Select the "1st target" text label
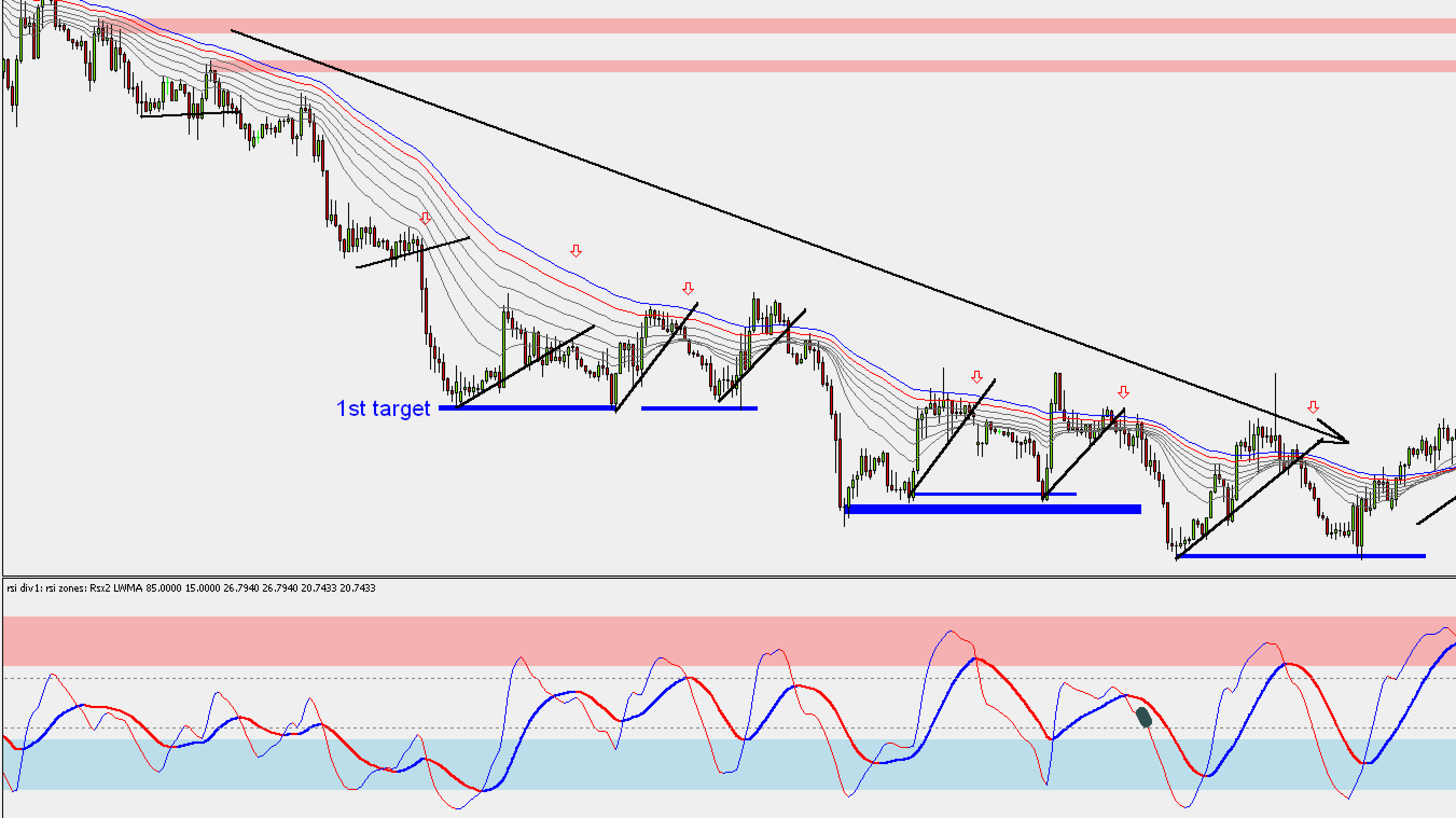 pyautogui.click(x=383, y=408)
